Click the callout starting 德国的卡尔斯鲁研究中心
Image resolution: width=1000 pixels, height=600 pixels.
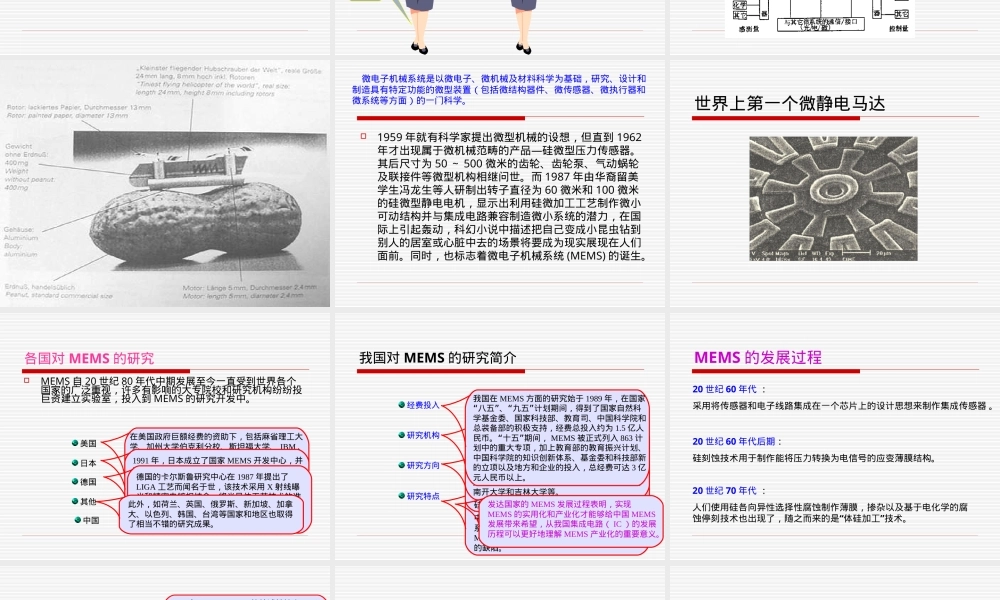[220, 481]
